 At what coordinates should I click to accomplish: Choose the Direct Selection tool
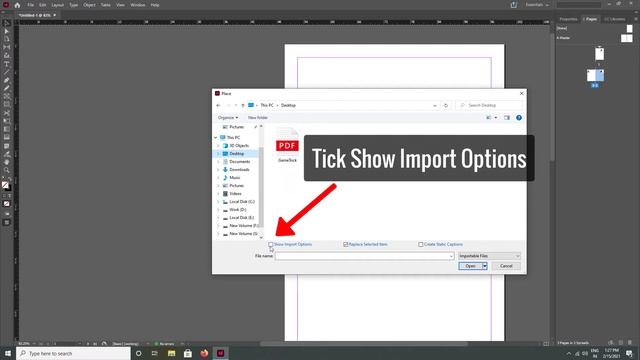pos(7,31)
